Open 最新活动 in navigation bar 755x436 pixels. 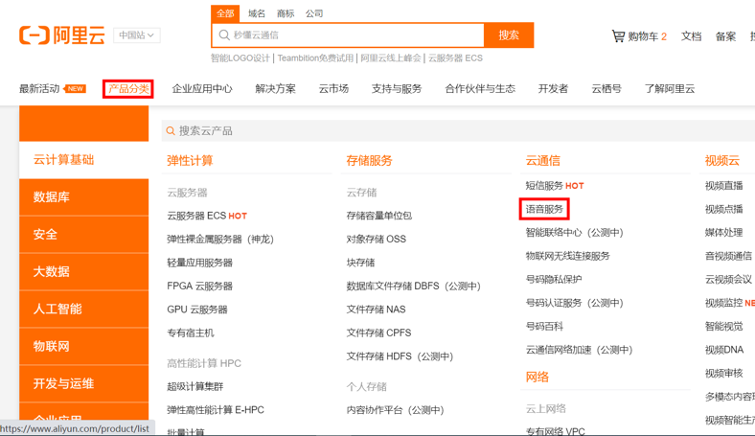tap(43, 89)
